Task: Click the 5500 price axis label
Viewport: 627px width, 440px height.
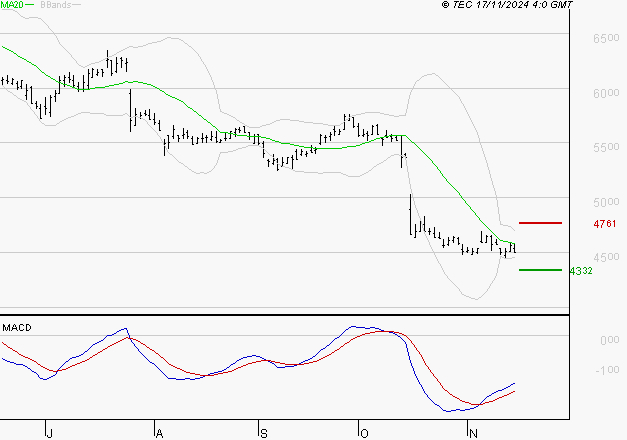Action: [606, 147]
